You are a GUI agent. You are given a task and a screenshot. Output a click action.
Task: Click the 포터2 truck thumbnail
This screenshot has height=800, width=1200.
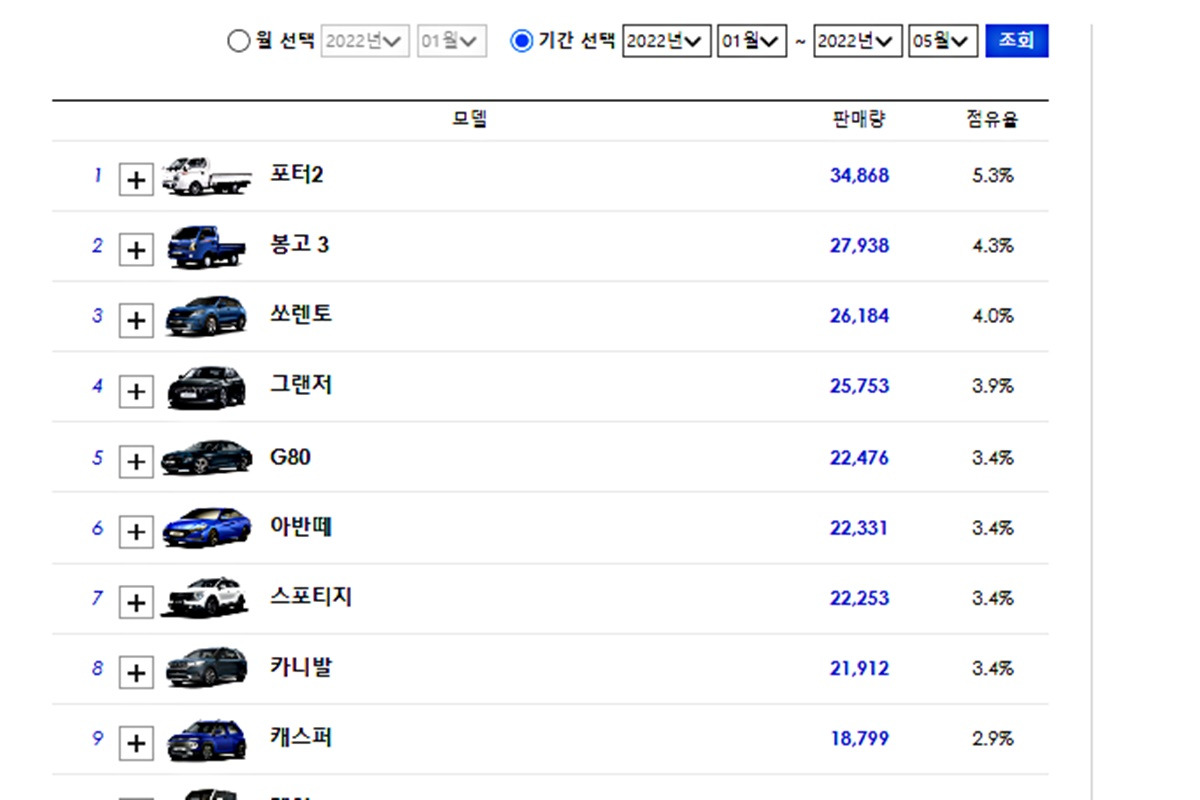[206, 176]
